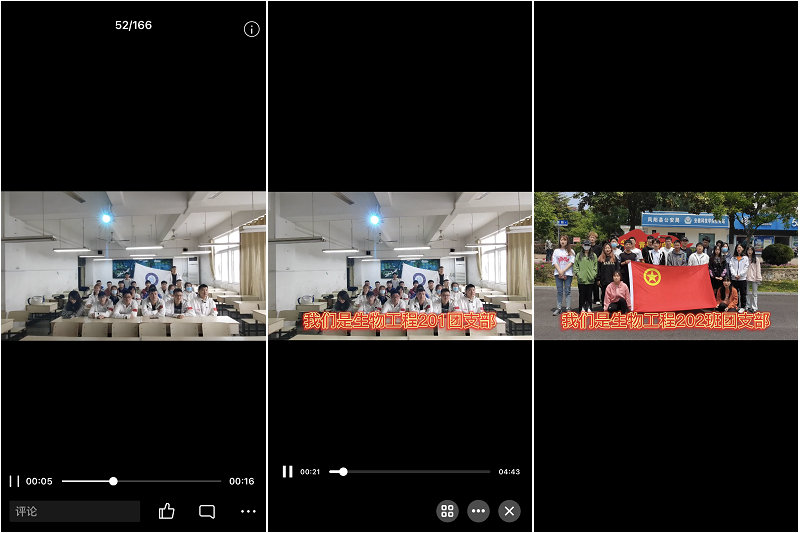This screenshot has width=800, height=533.
Task: Click the 04:43 total duration label
Action: 509,471
